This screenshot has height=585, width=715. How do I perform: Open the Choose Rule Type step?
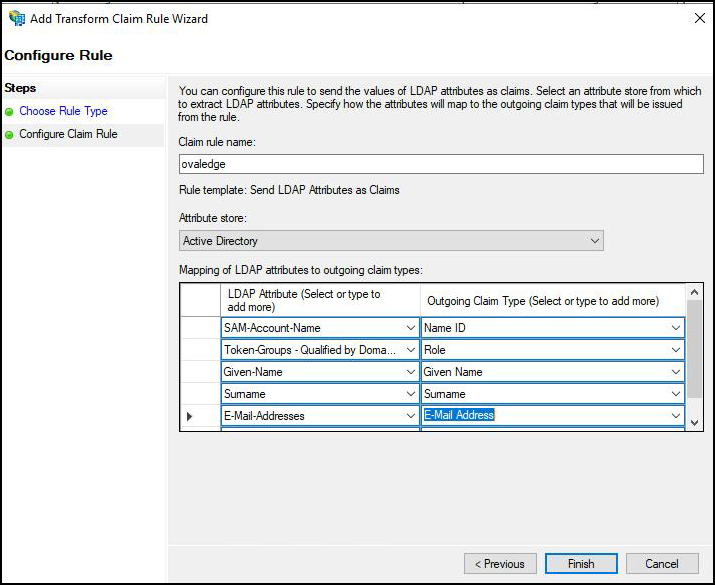pos(63,111)
